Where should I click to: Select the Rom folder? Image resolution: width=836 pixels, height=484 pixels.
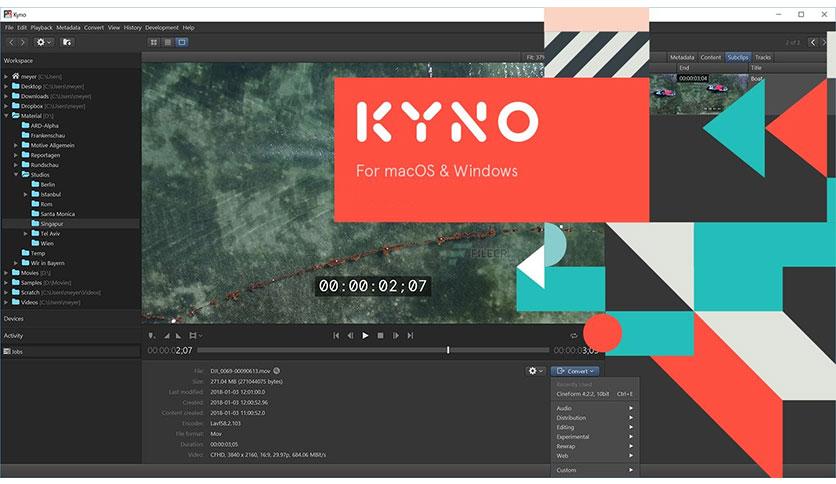pos(42,204)
